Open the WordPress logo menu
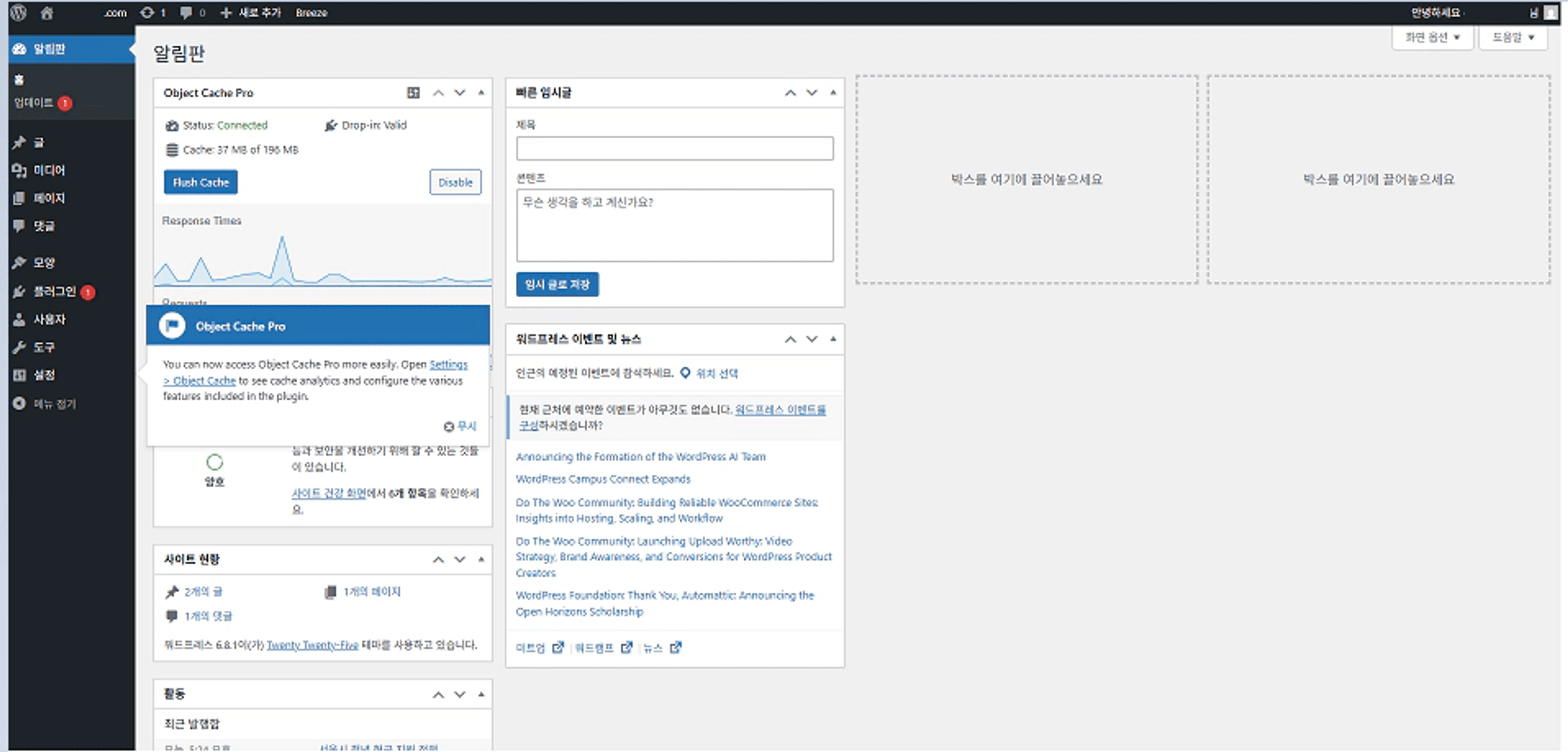1568x752 pixels. [x=19, y=12]
